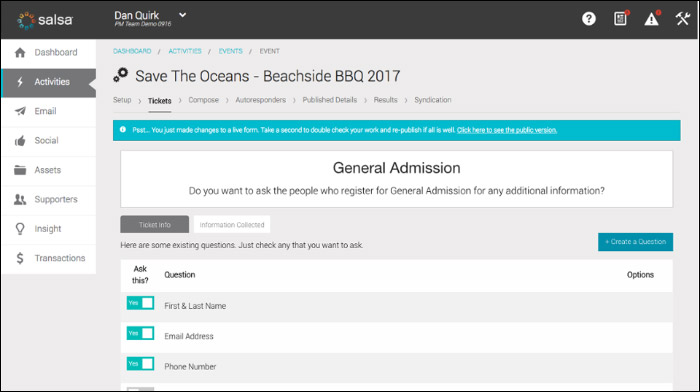Viewport: 700px width, 392px height.
Task: Turn off the First & Last Name toggle
Action: (140, 303)
